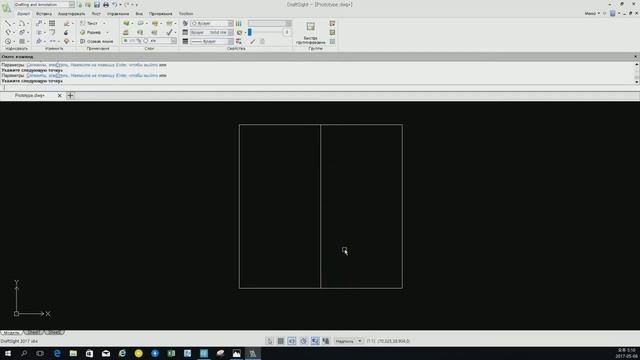Open Excel from the taskbar
Image resolution: width=640 pixels, height=360 pixels.
tap(171, 353)
